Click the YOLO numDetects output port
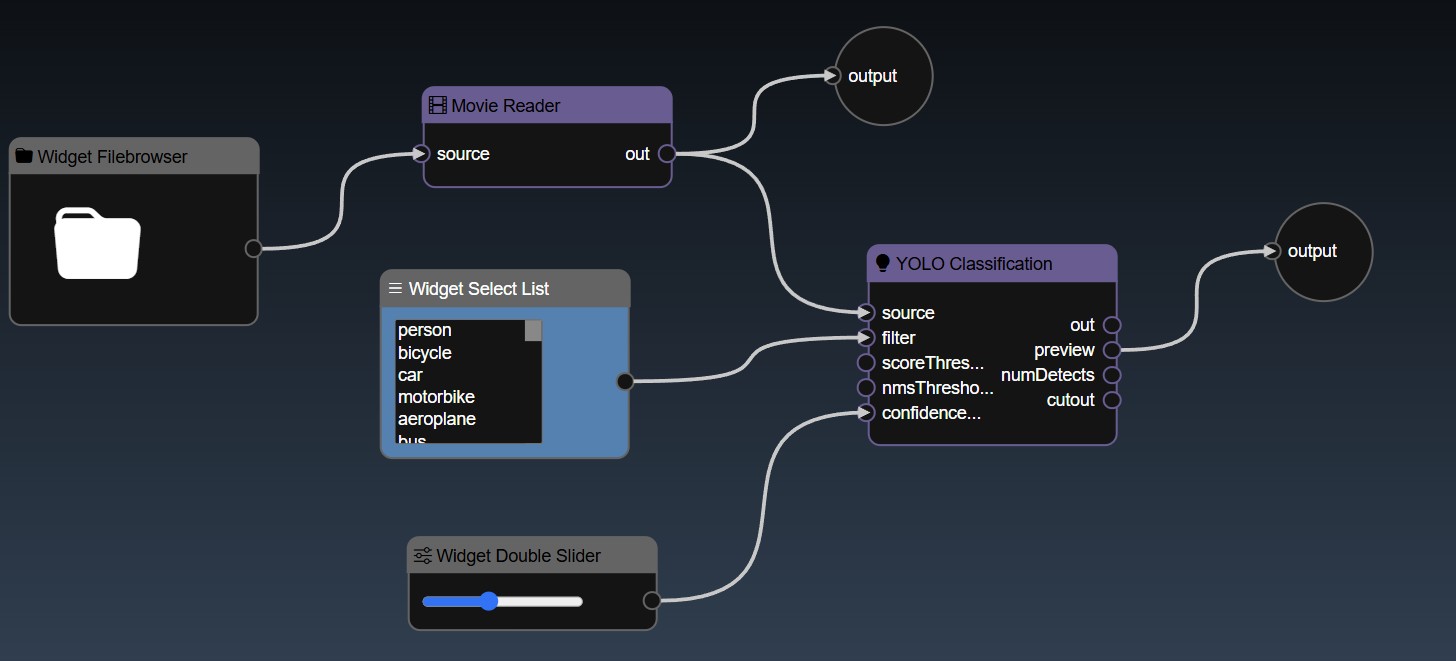Image resolution: width=1456 pixels, height=661 pixels. point(1112,375)
